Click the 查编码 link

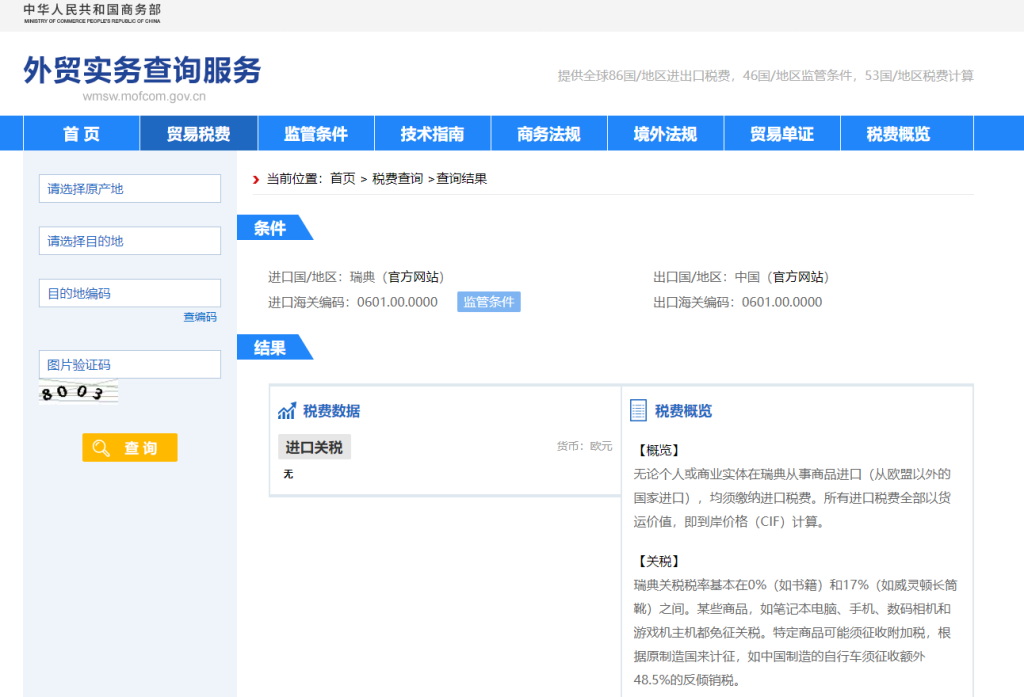[x=200, y=317]
